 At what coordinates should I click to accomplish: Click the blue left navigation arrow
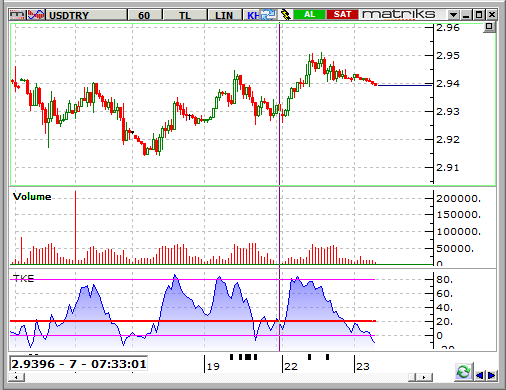pyautogui.click(x=480, y=375)
